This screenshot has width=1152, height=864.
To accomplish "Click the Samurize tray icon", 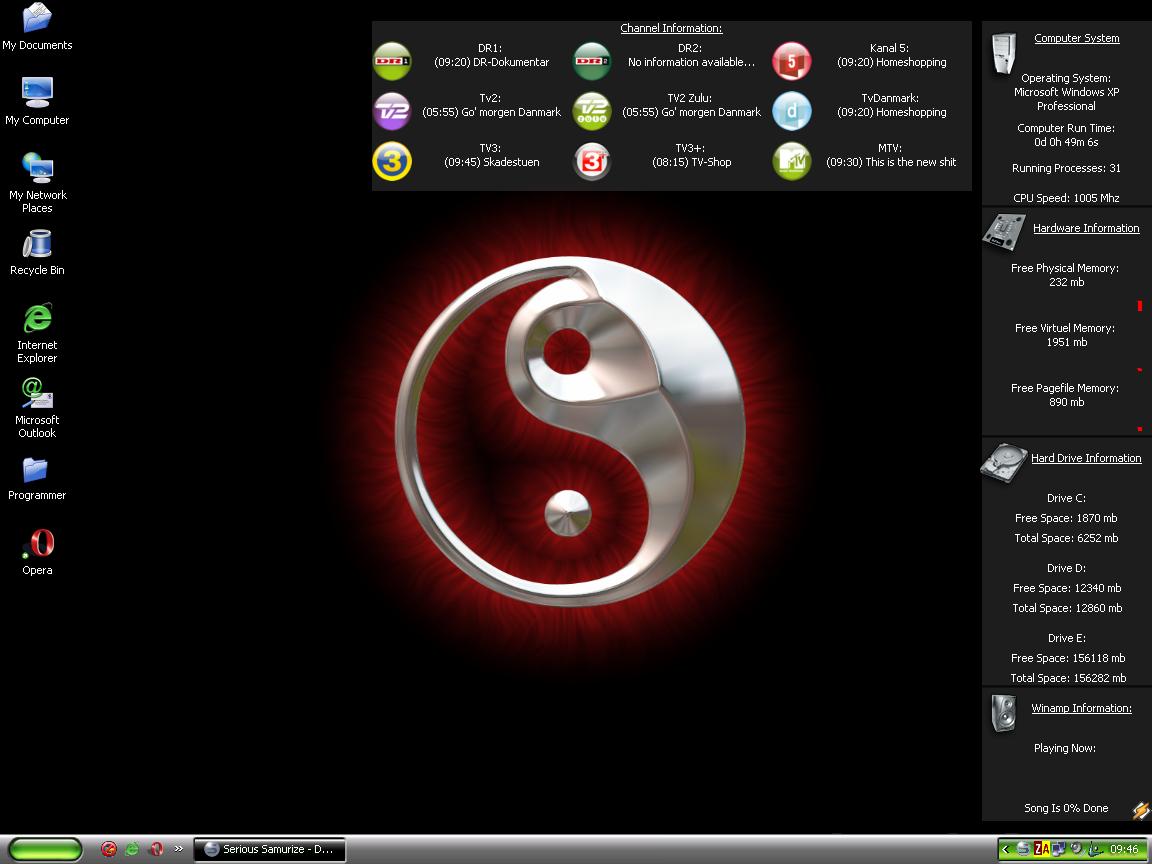I will (1023, 849).
